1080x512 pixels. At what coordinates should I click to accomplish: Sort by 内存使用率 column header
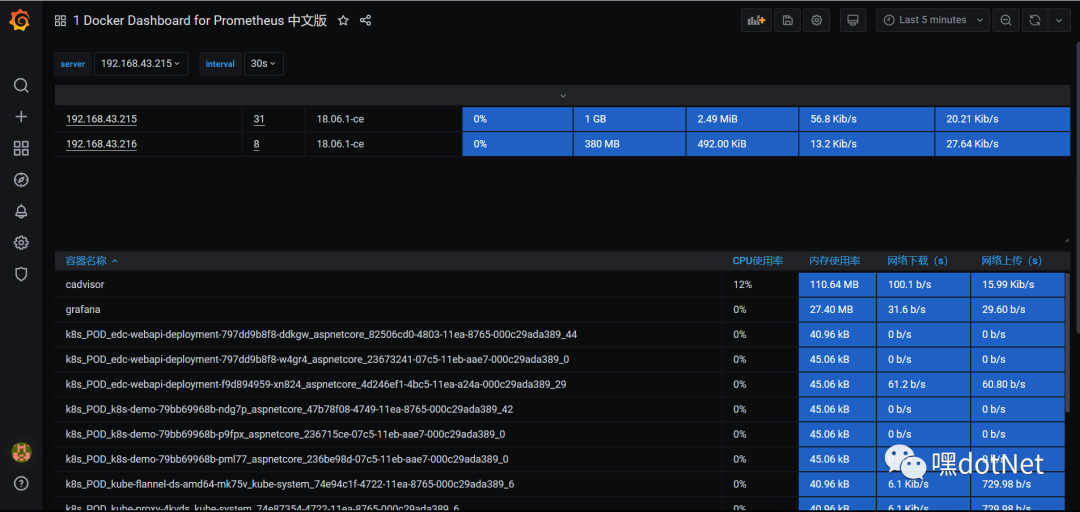[835, 260]
